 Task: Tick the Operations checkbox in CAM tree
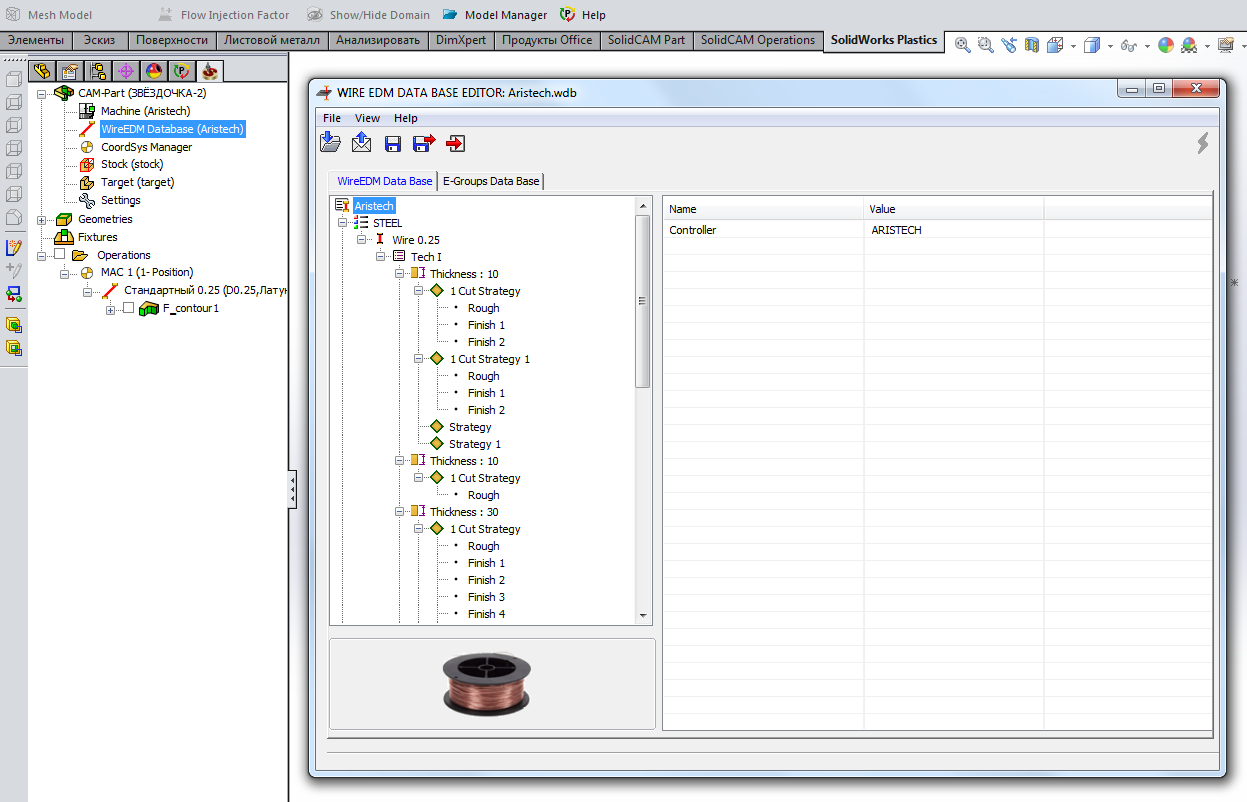tap(59, 255)
